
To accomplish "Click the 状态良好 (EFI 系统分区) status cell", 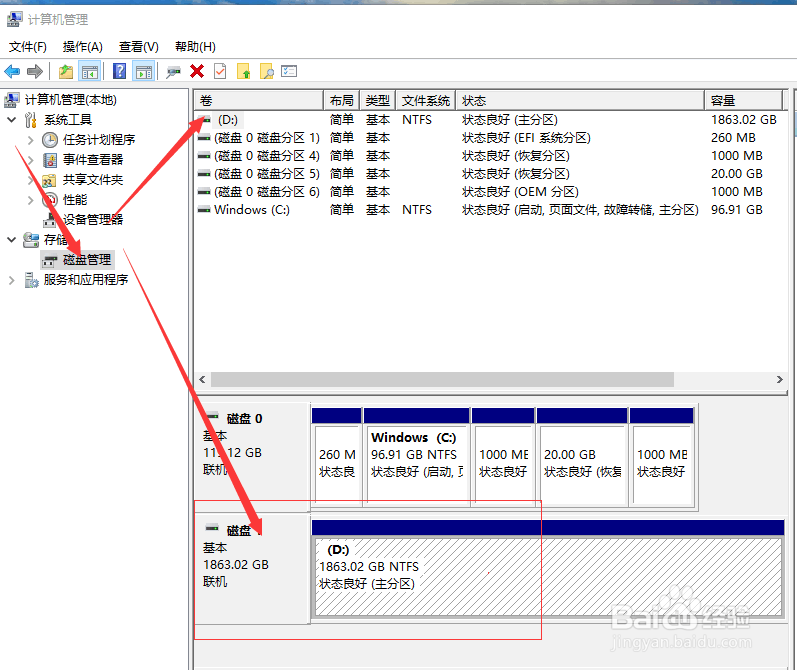I will 526,138.
